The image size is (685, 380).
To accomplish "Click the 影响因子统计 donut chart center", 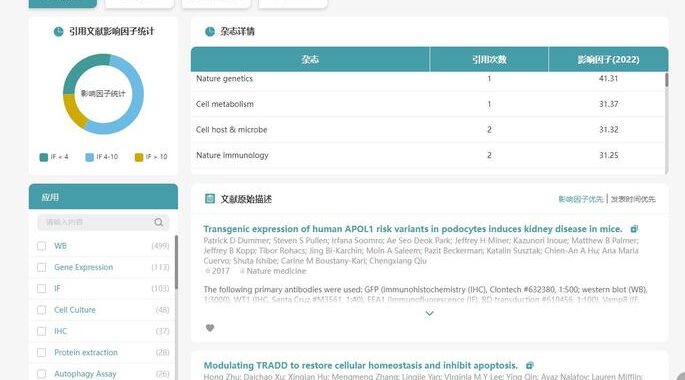I will 103,93.
